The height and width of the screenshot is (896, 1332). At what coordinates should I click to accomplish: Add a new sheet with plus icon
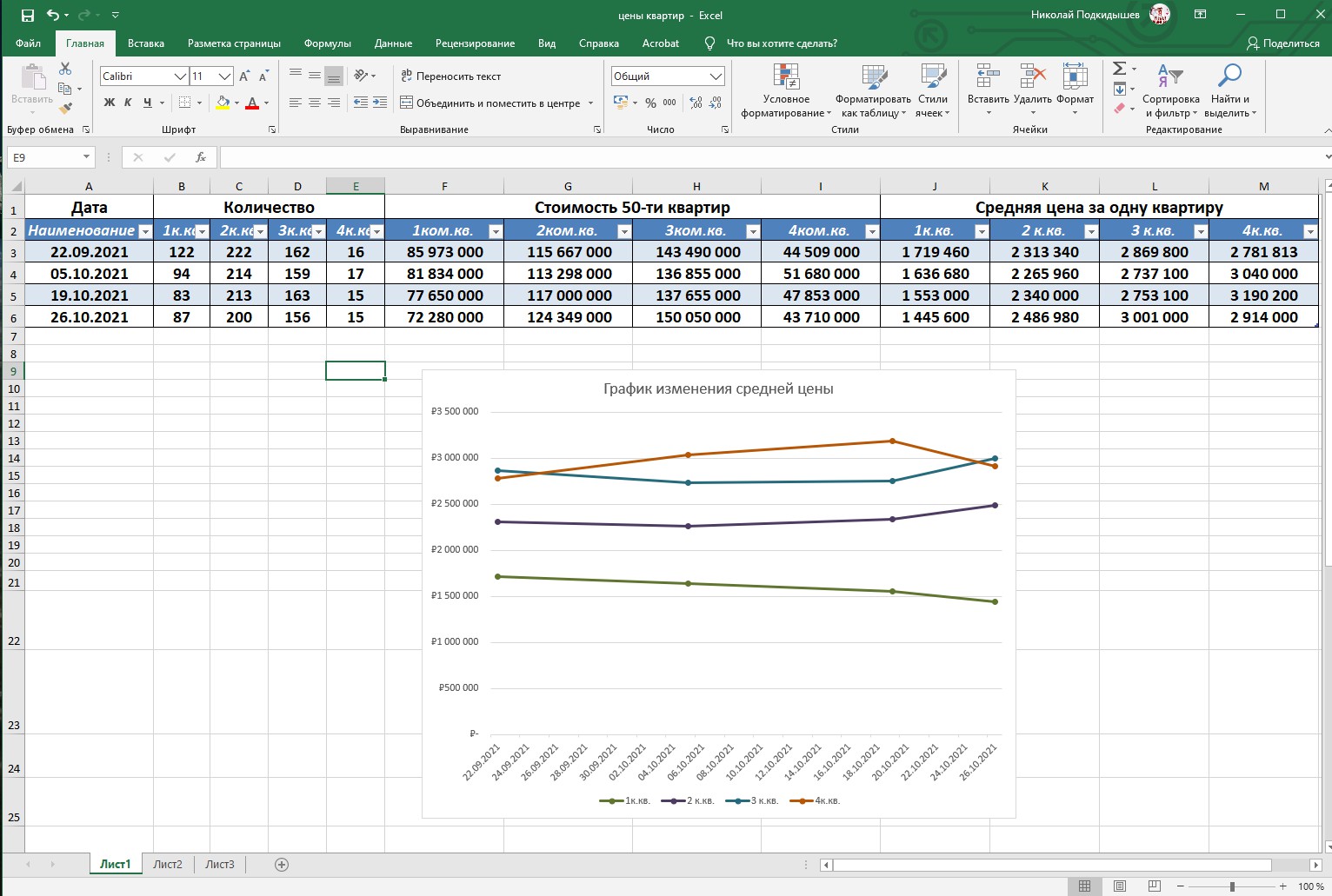click(x=281, y=865)
